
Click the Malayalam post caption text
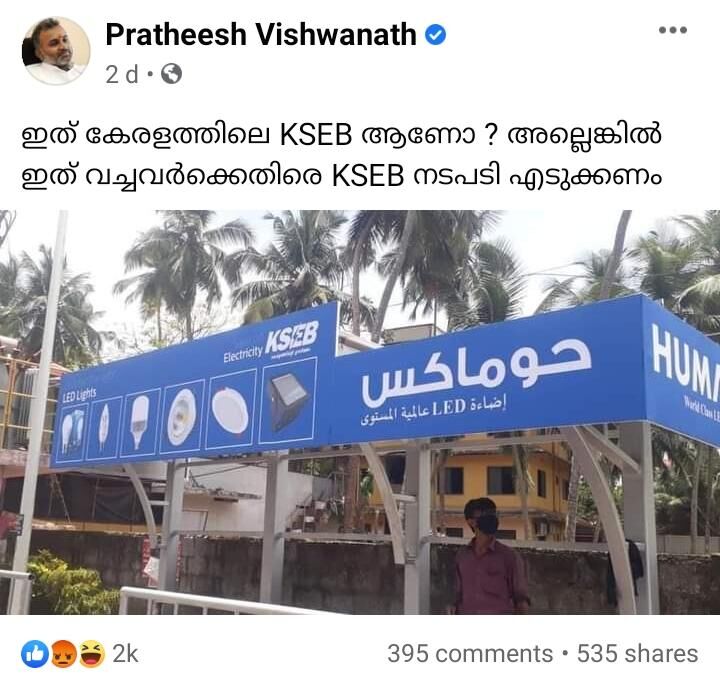coord(342,155)
